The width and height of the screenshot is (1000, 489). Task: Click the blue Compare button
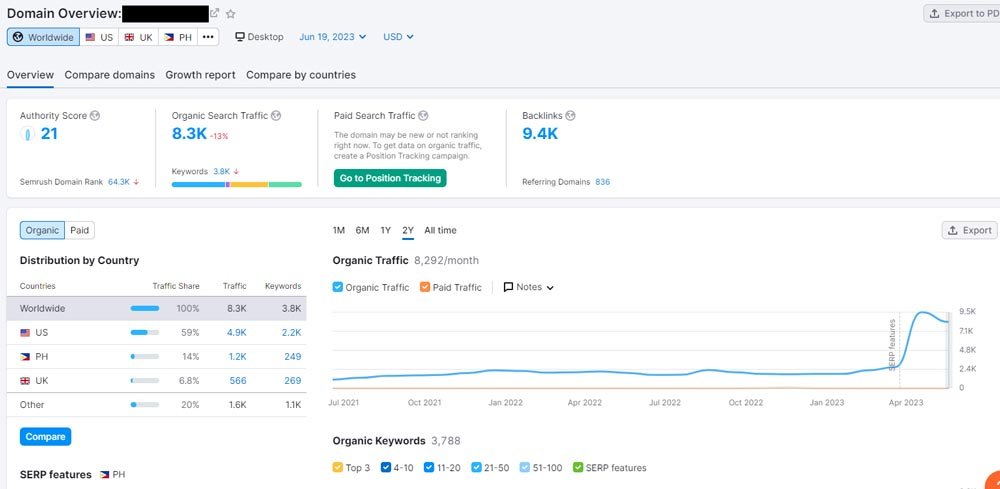click(45, 437)
